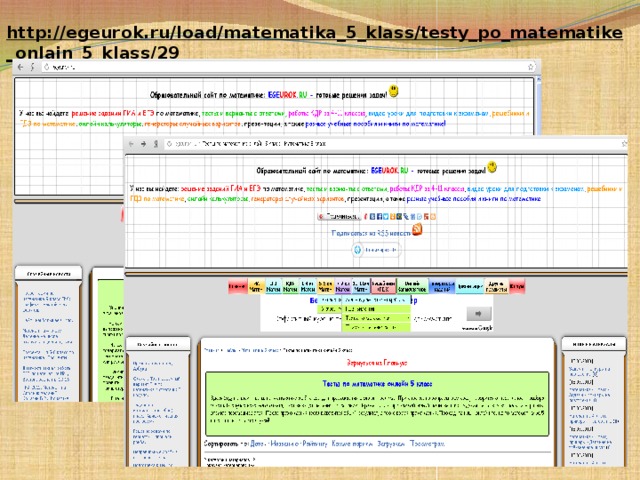Click the orange RSS feed icon
Image resolution: width=640 pixels, height=480 pixels.
click(417, 231)
